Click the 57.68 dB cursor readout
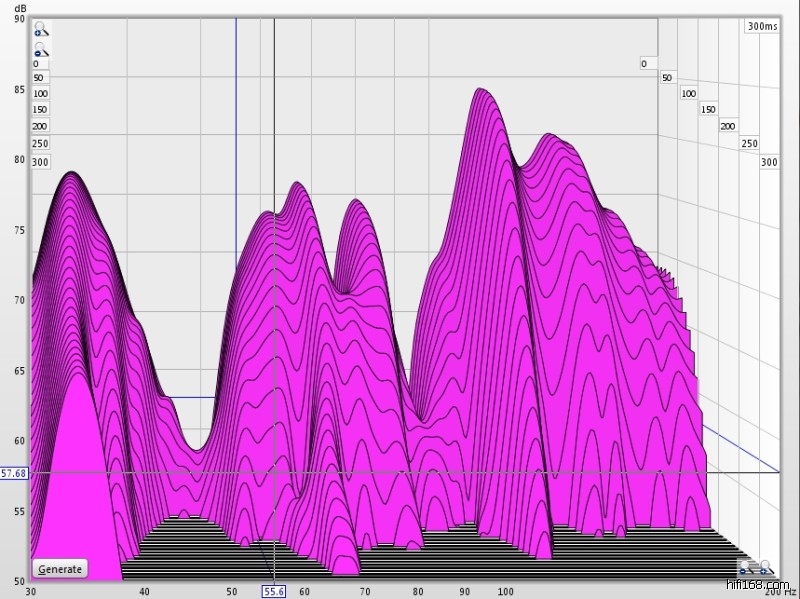This screenshot has height=599, width=800. [x=14, y=472]
